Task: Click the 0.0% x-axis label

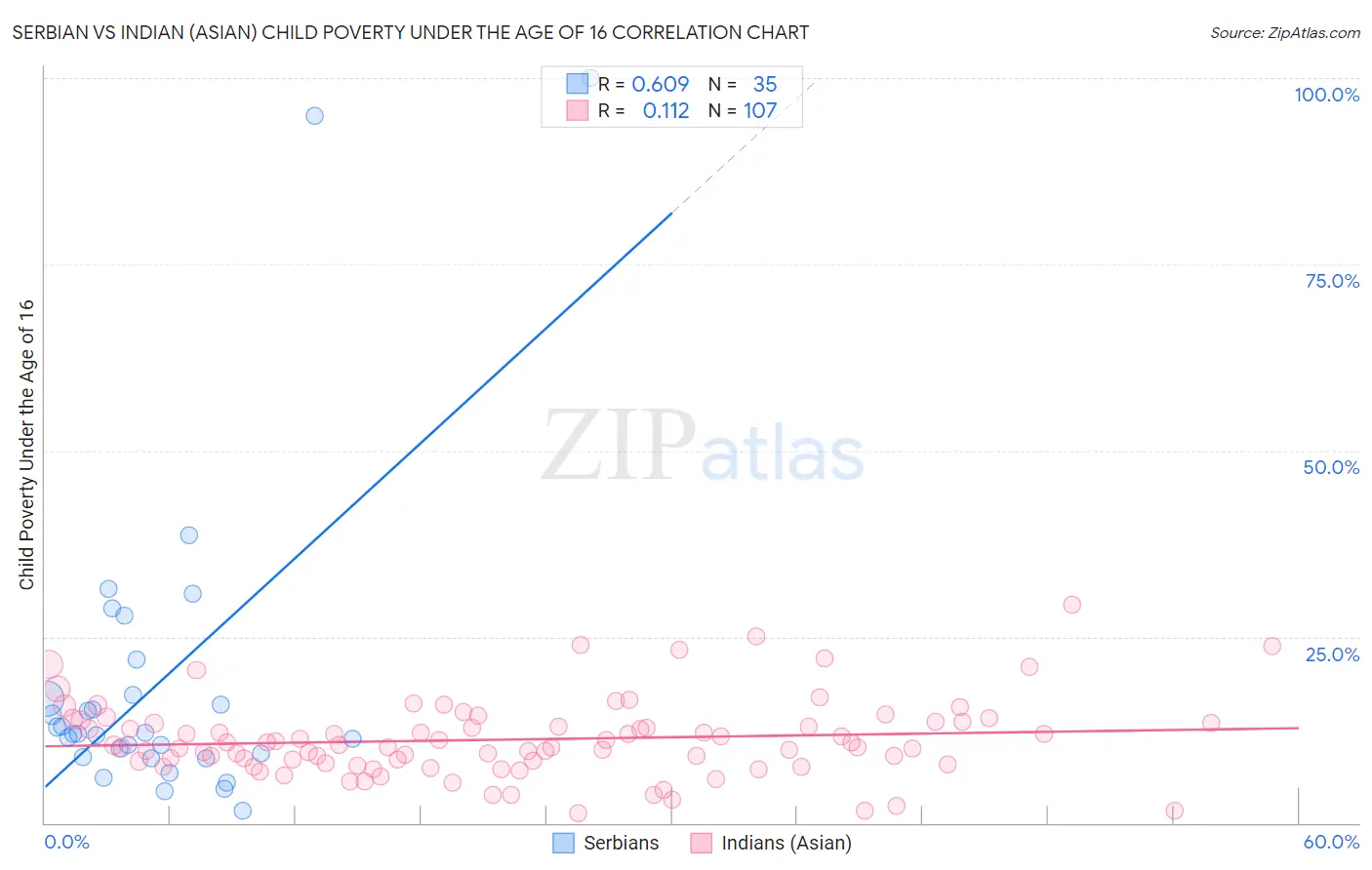Action: 66,842
